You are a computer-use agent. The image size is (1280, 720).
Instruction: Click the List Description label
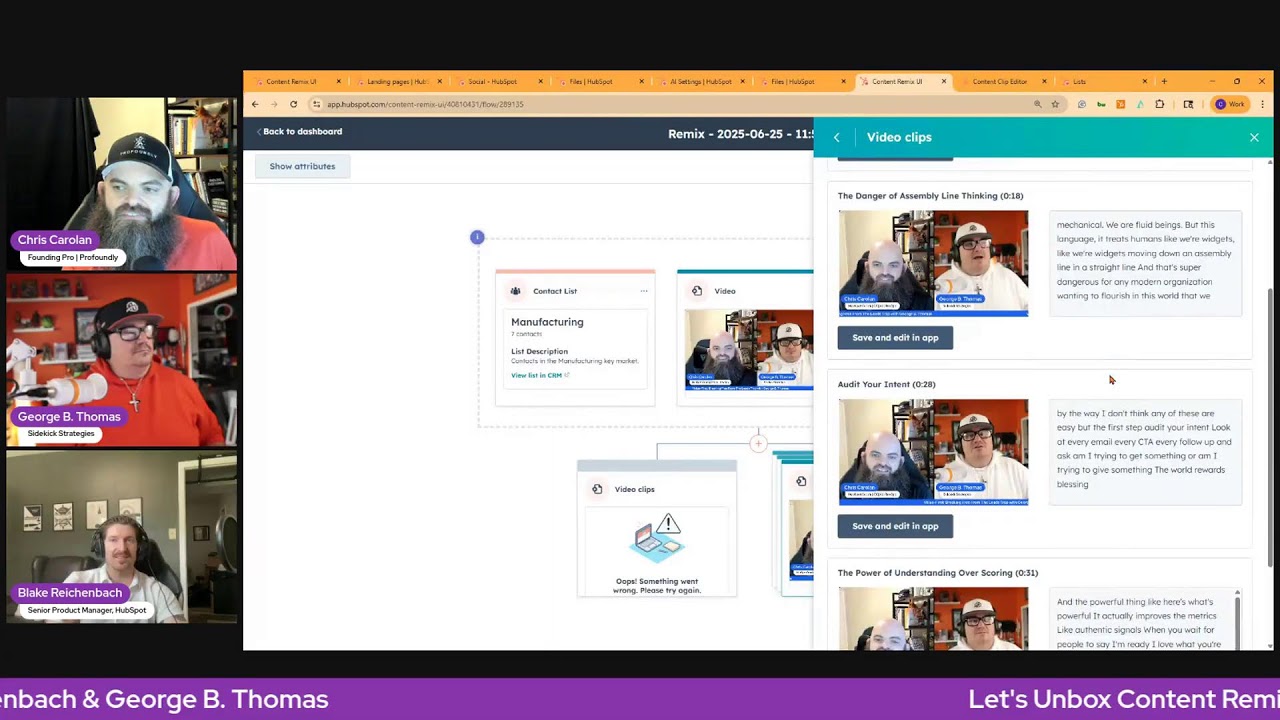pos(539,351)
